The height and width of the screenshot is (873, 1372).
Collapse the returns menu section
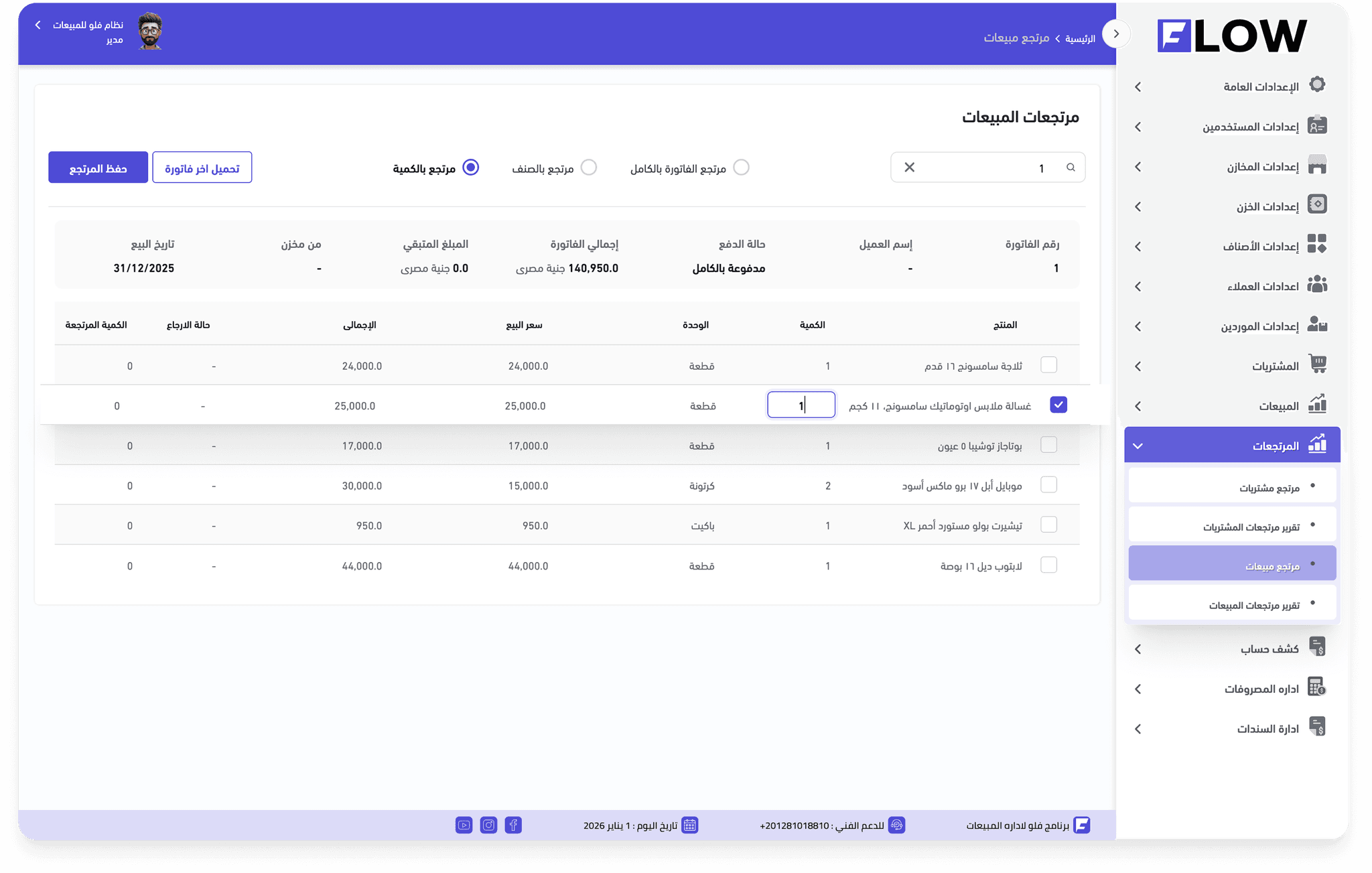tap(1138, 446)
